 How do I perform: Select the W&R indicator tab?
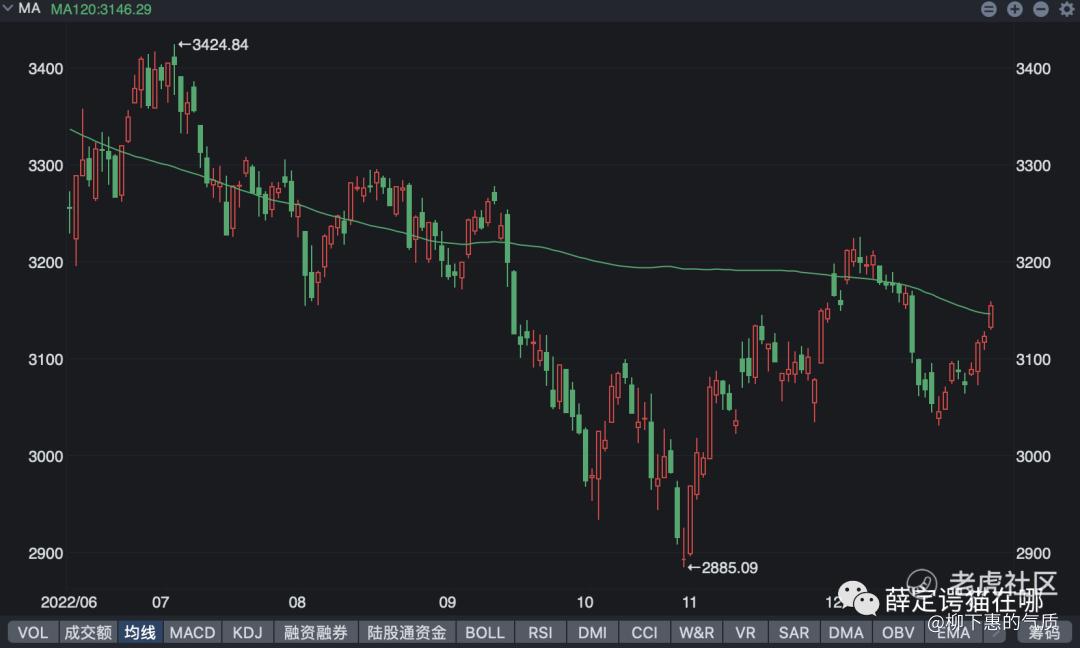pyautogui.click(x=696, y=632)
